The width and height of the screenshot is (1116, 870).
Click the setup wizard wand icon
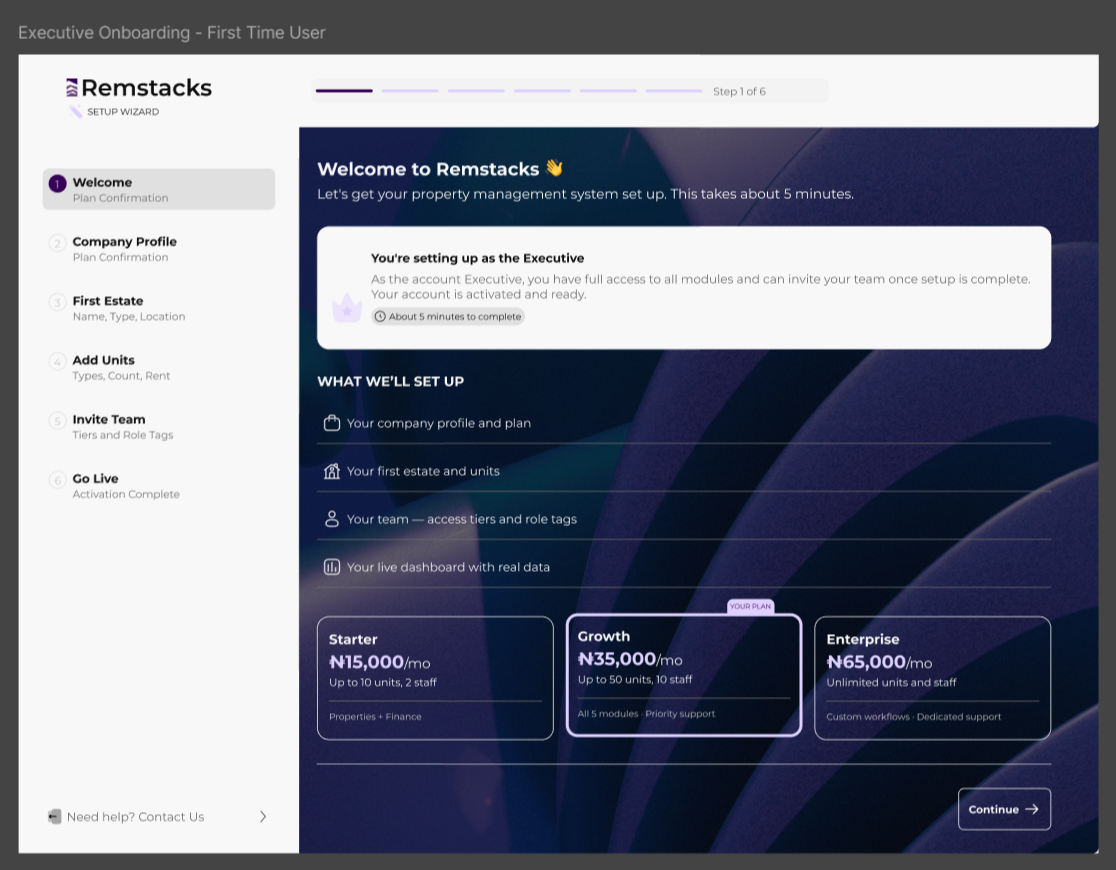pyautogui.click(x=75, y=111)
